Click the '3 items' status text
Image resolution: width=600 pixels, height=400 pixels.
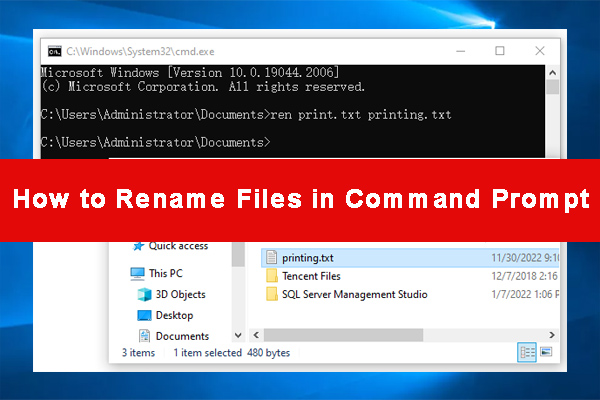pos(138,353)
